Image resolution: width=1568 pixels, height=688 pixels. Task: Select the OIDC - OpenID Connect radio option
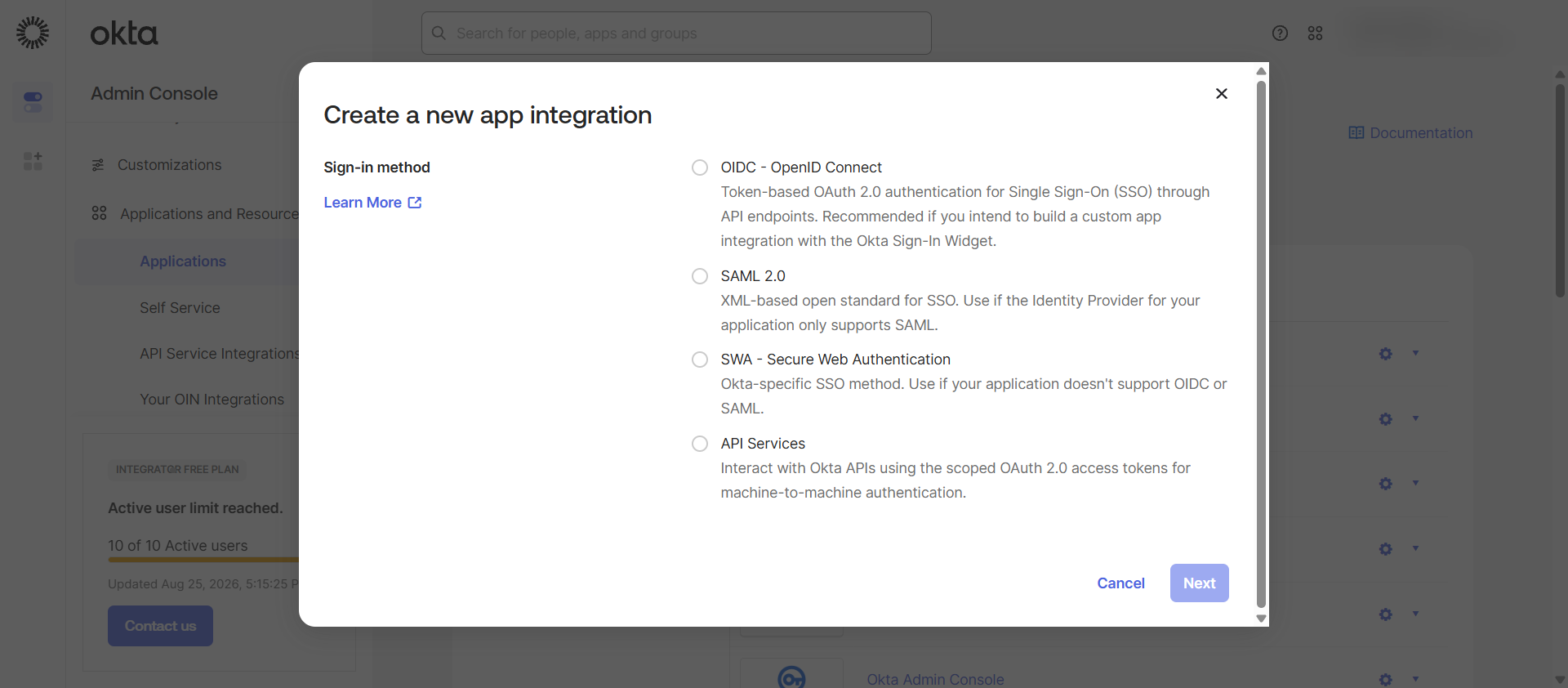[x=700, y=168]
